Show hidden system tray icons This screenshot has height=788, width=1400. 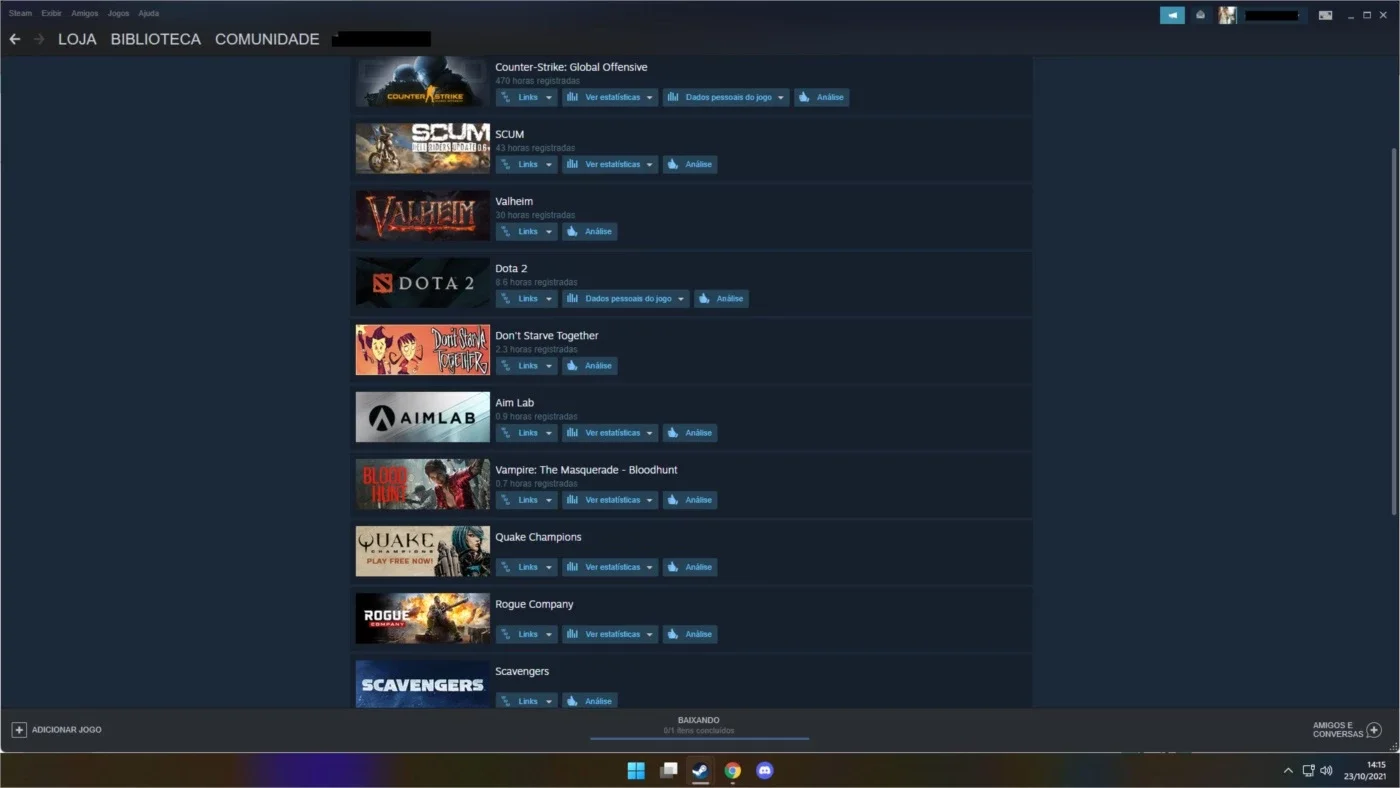(x=1288, y=771)
